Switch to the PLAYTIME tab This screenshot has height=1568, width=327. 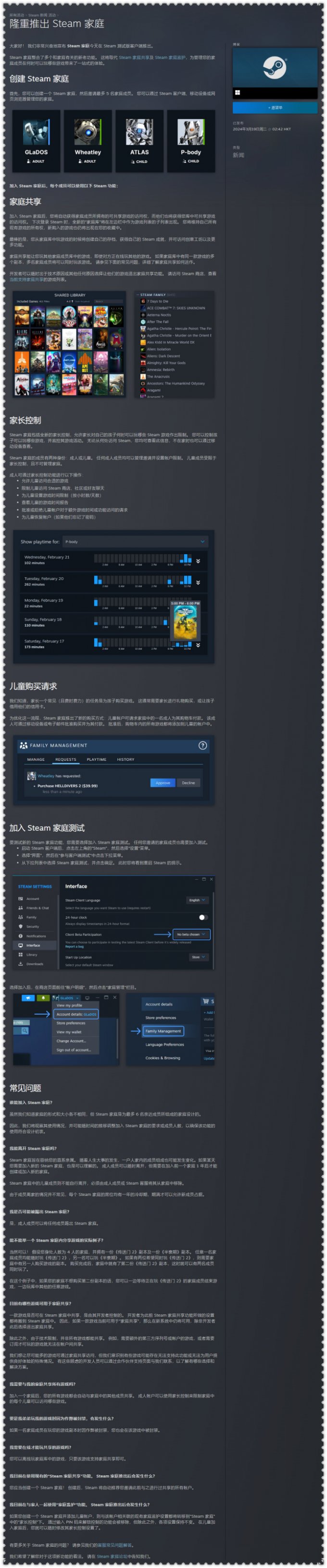point(96,760)
